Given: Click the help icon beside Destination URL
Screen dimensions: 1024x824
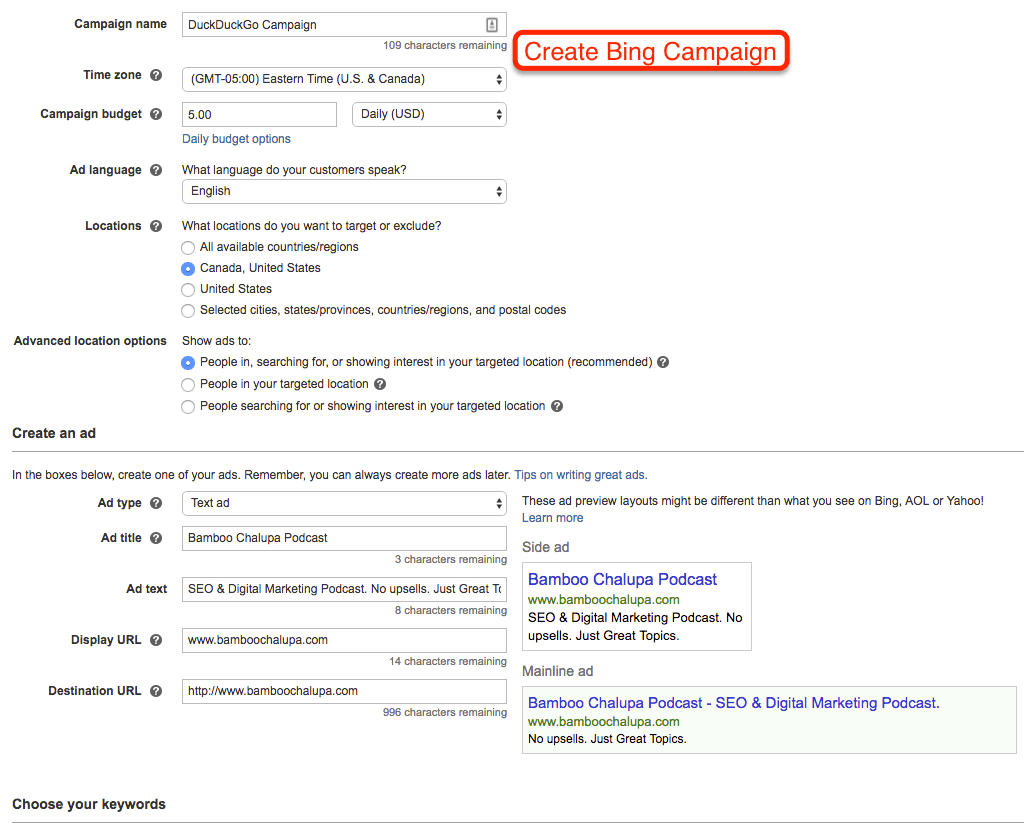Looking at the screenshot, I should (x=155, y=691).
